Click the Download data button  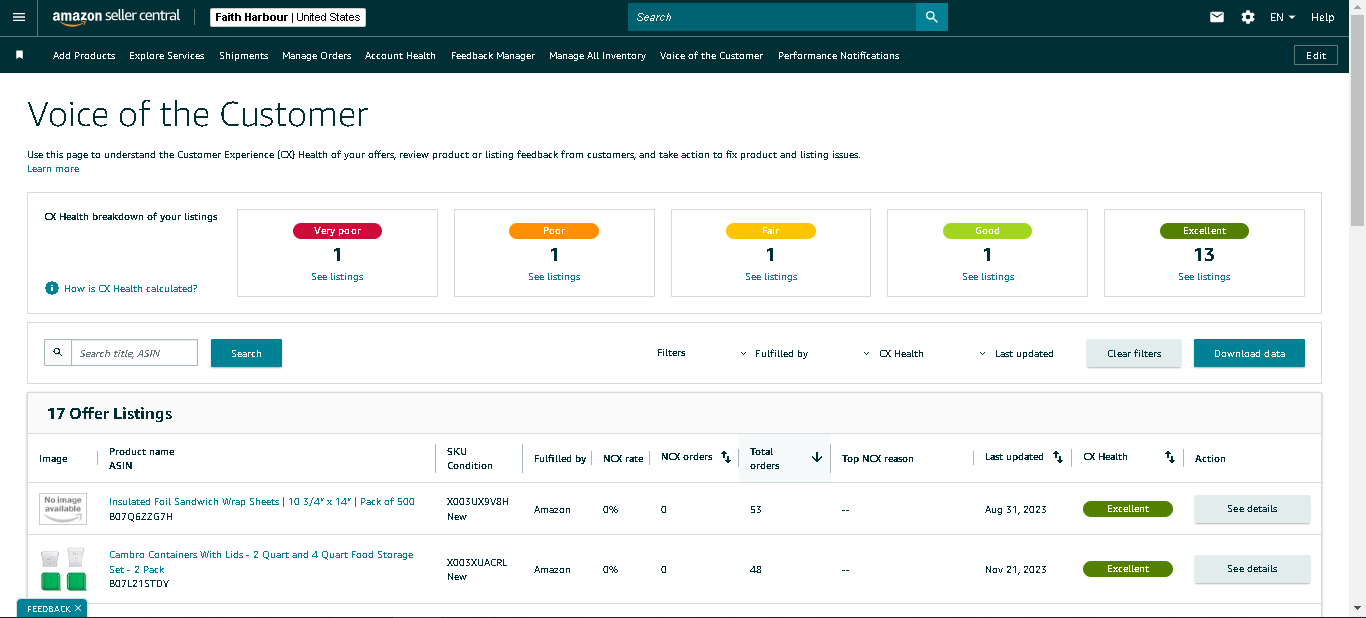tap(1249, 353)
